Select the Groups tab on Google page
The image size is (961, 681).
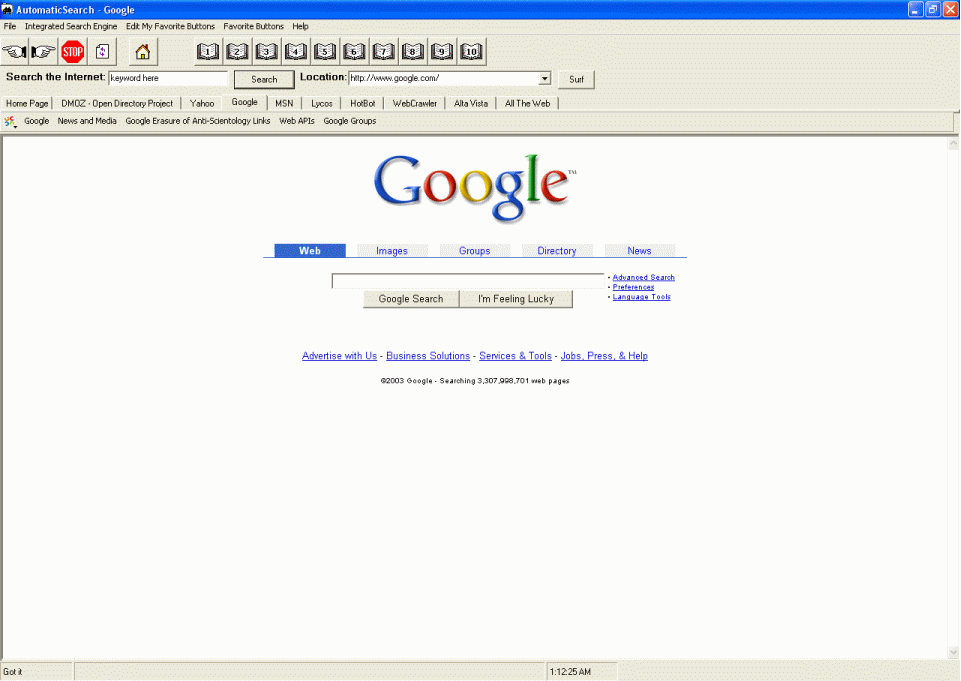pos(474,251)
